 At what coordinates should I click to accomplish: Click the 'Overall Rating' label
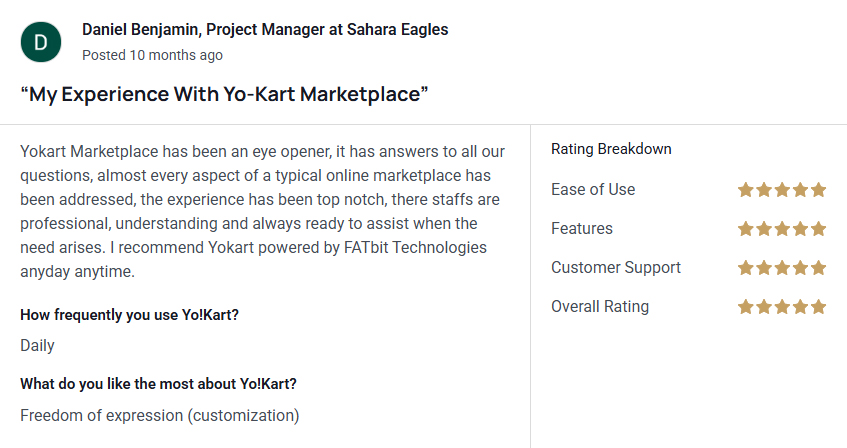point(600,306)
